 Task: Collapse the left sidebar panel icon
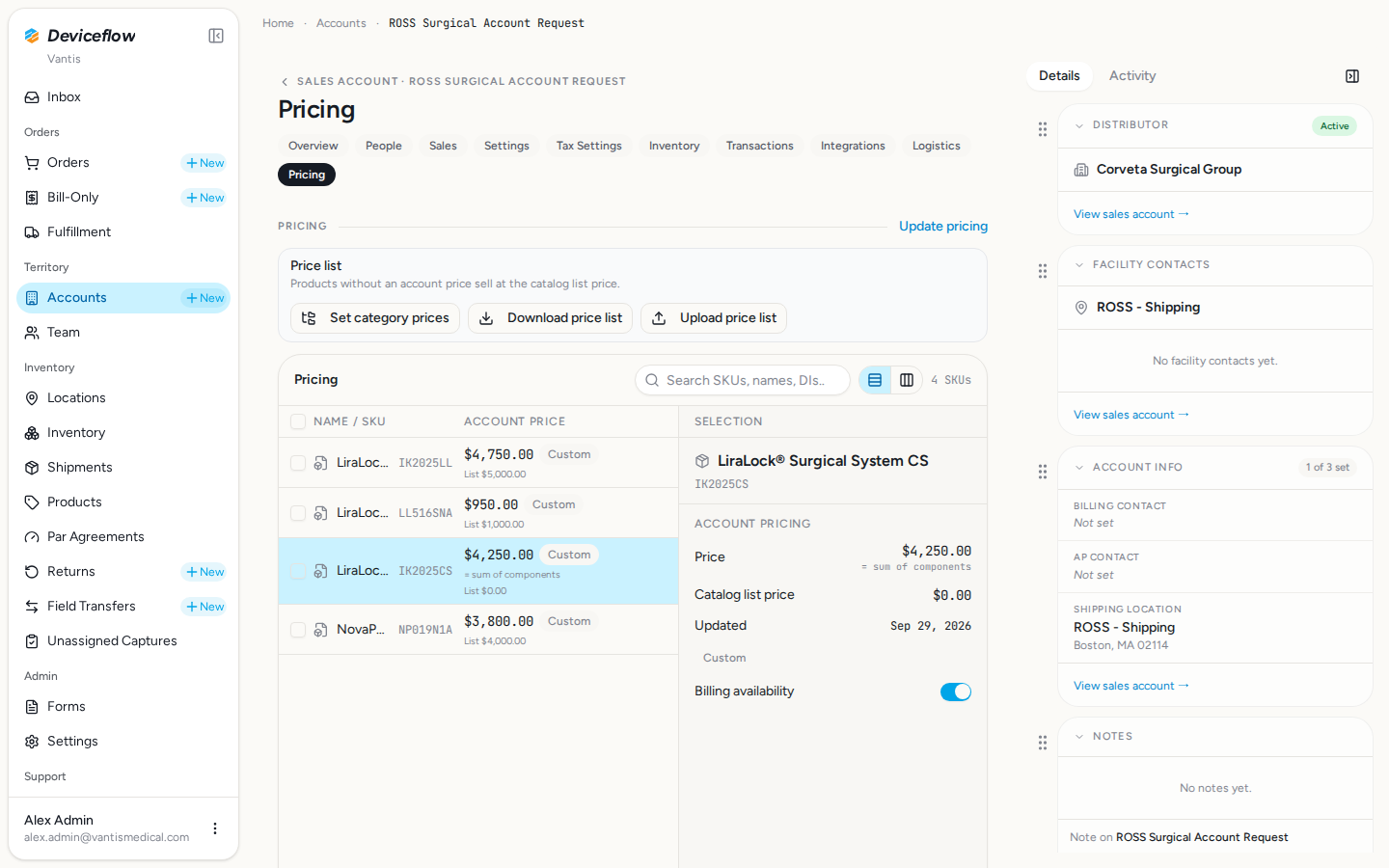[216, 36]
